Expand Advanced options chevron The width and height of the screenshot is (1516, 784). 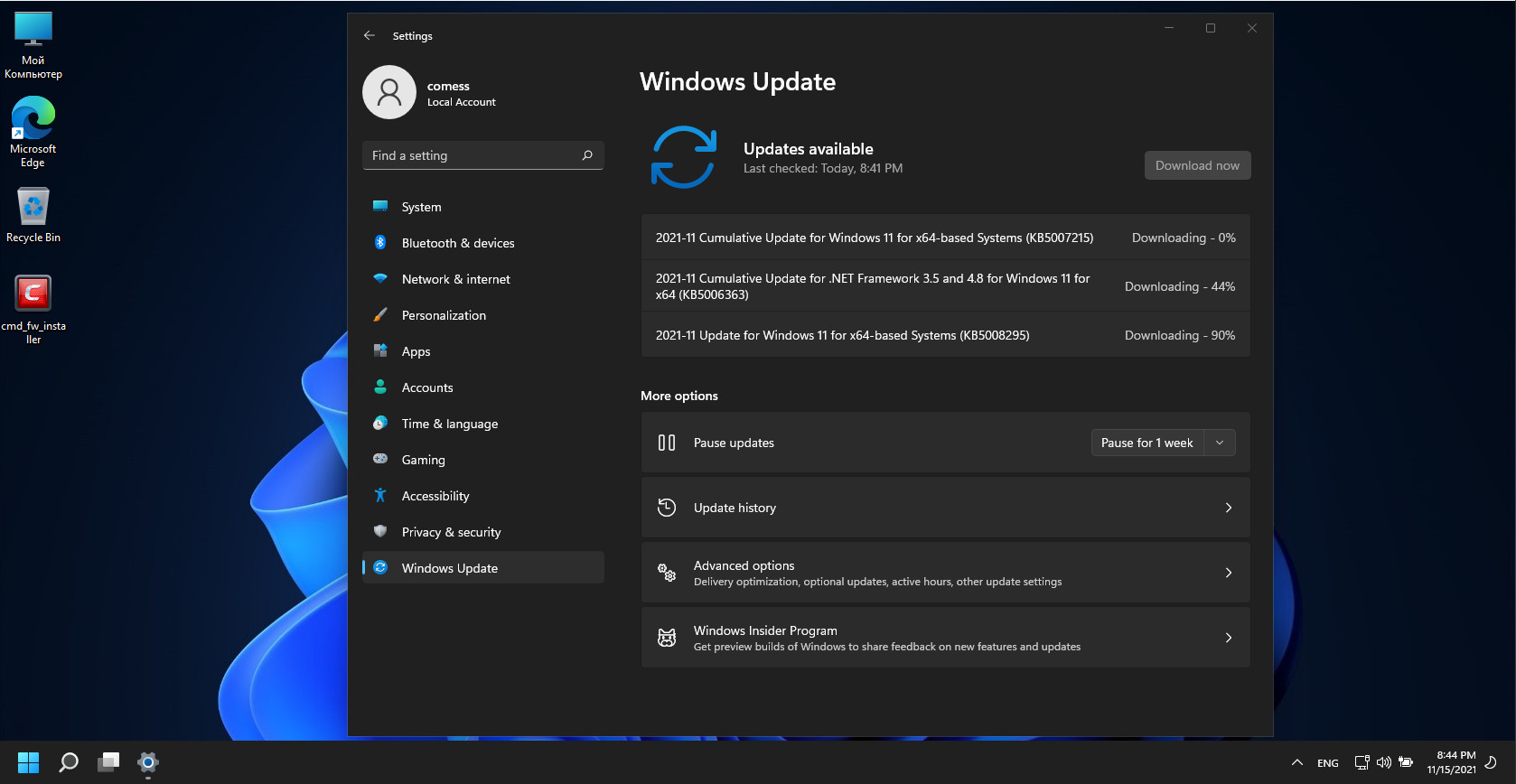1229,573
